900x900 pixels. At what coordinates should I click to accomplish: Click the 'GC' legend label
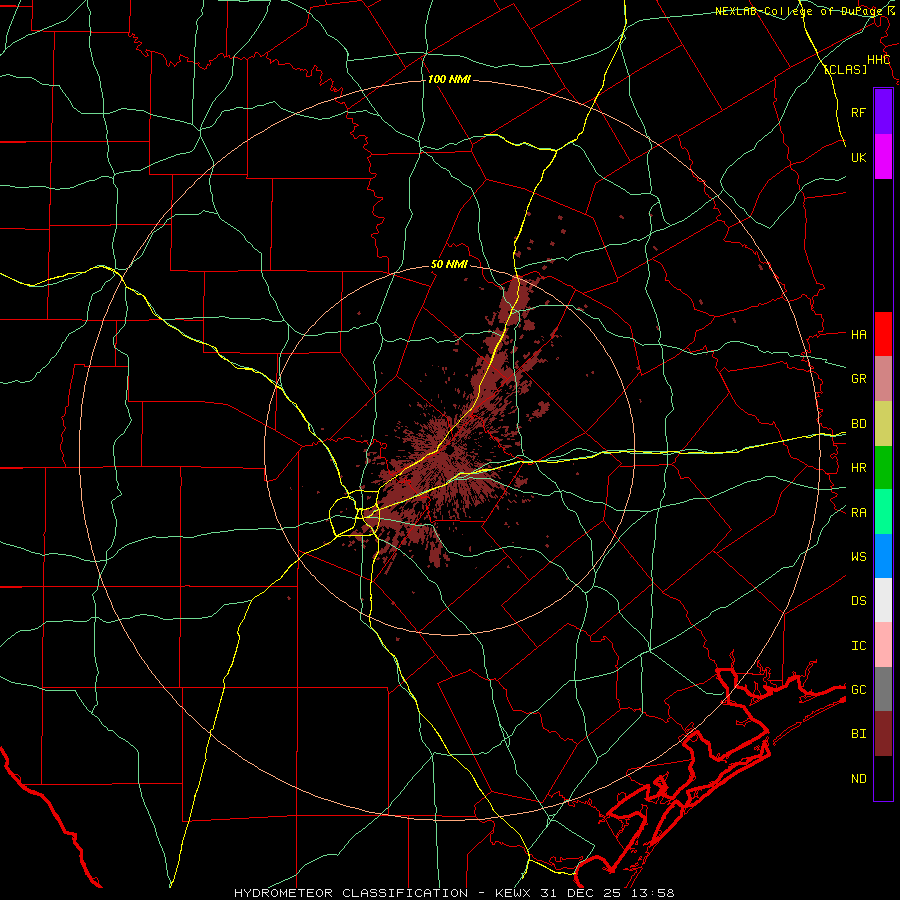(x=858, y=690)
